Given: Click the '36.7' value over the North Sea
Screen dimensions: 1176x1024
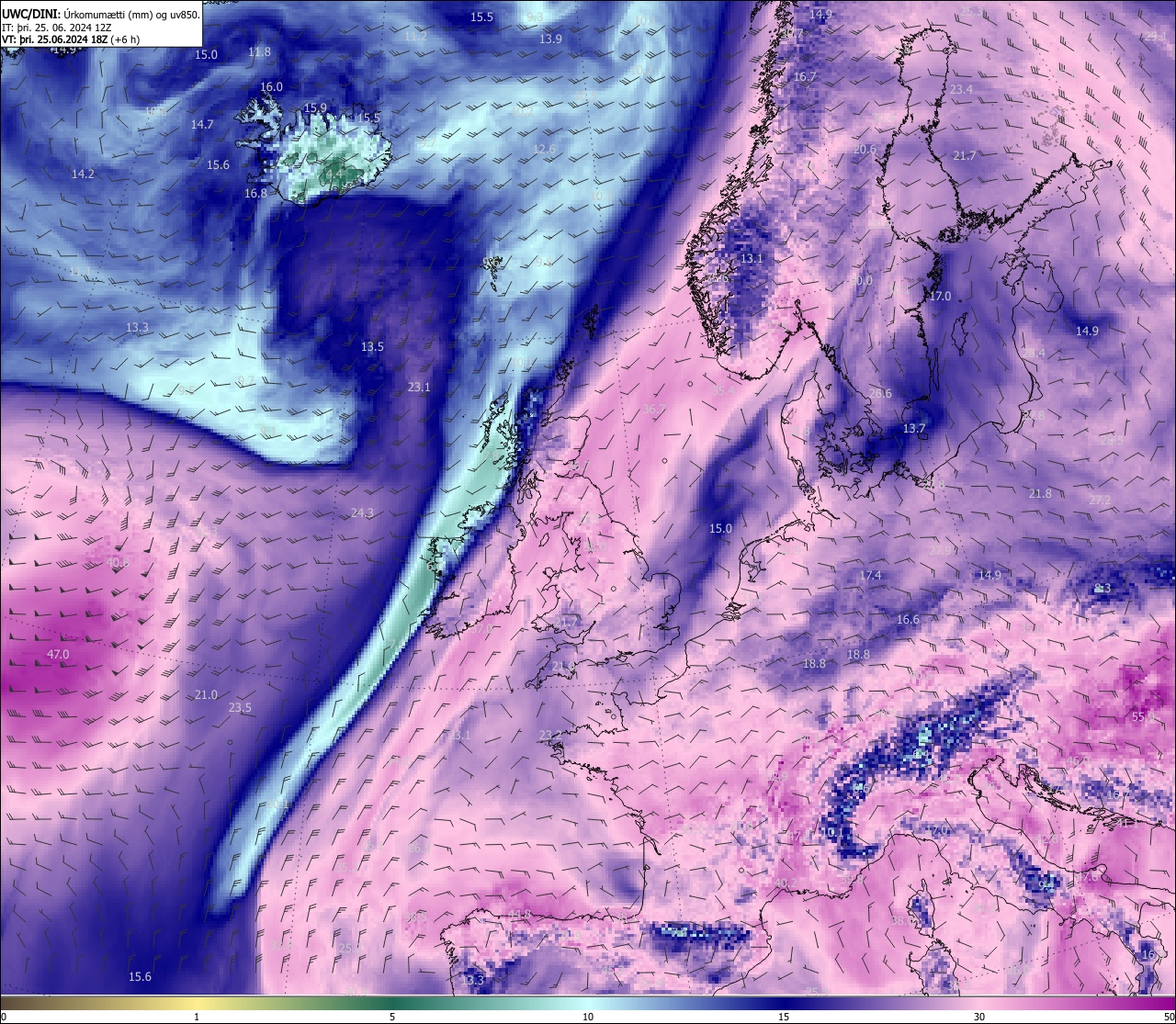Looking at the screenshot, I should 654,409.
